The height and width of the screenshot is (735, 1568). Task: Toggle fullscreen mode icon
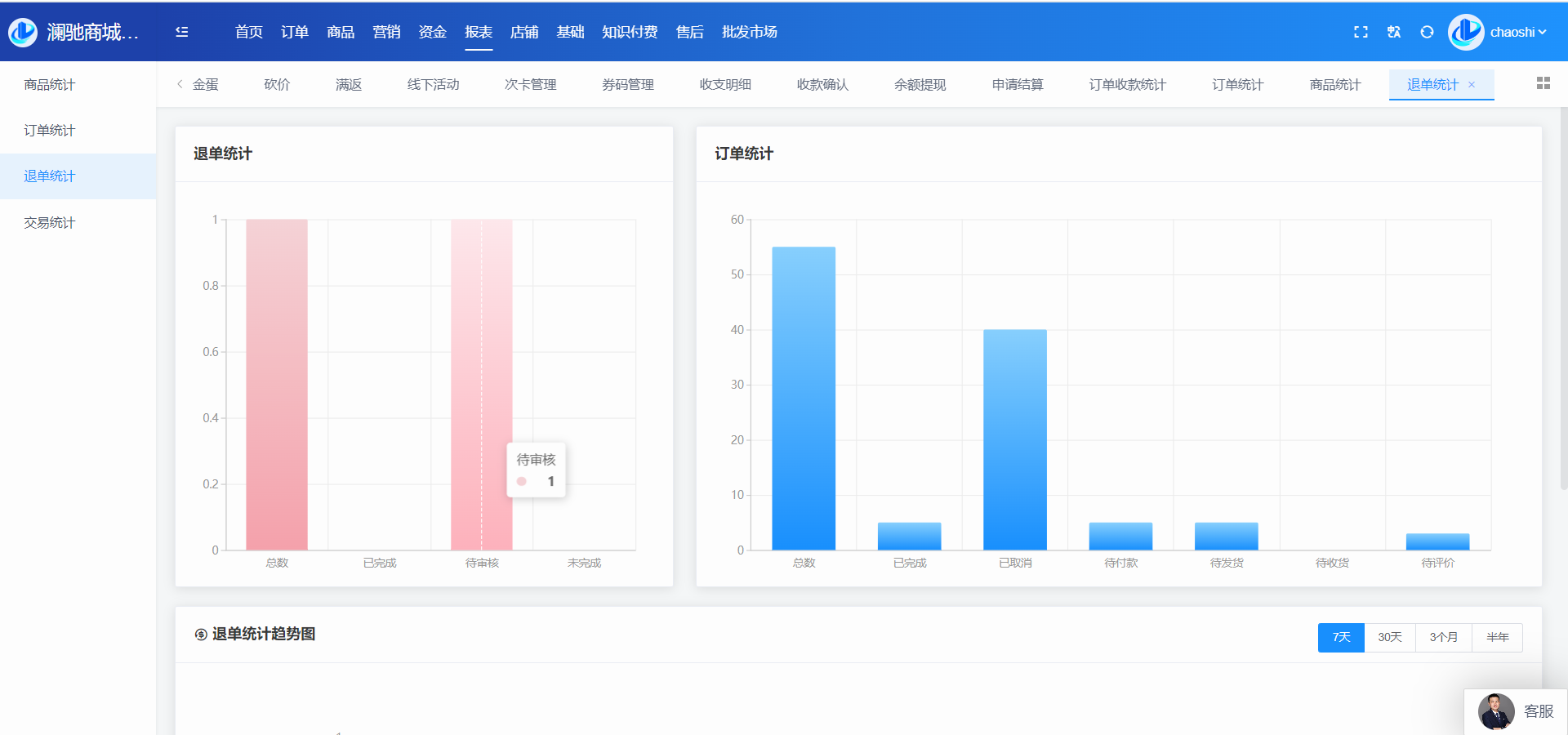pyautogui.click(x=1361, y=32)
